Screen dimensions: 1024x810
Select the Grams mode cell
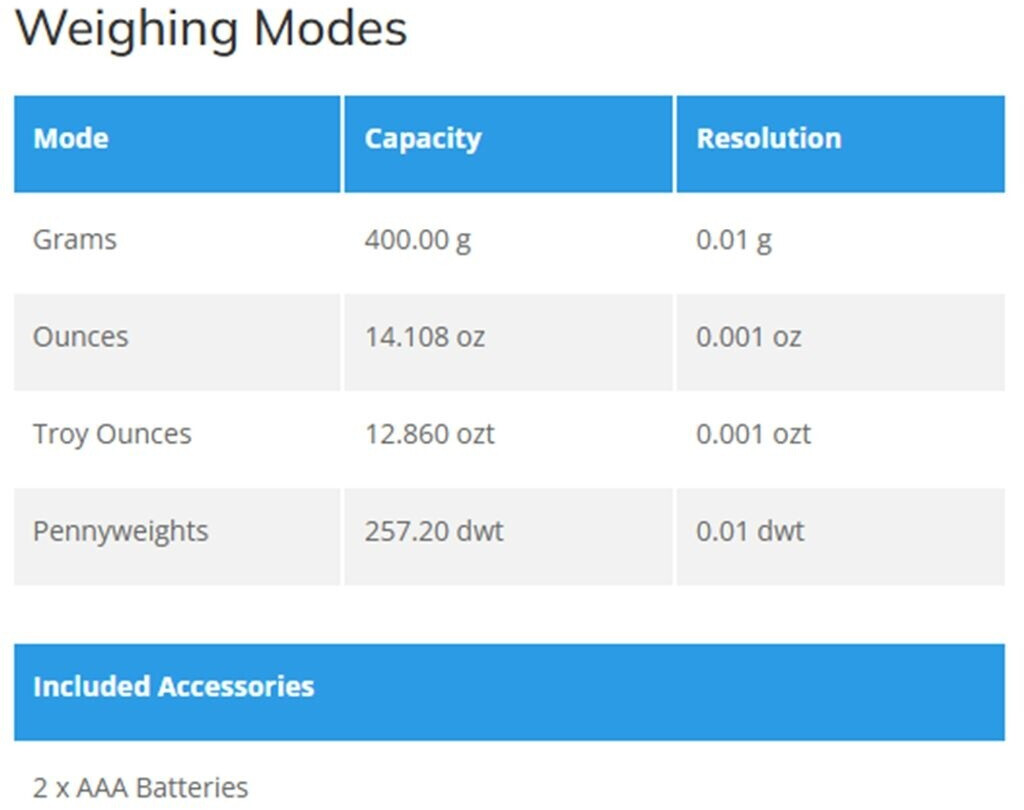coord(75,240)
